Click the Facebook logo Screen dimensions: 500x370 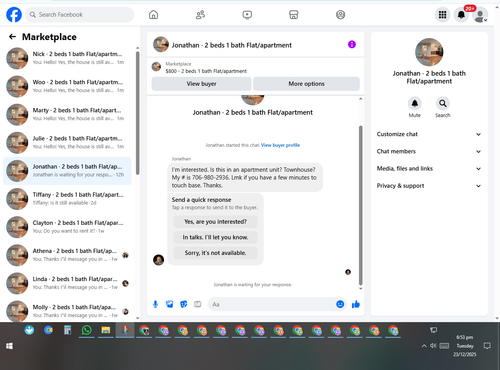coord(14,15)
